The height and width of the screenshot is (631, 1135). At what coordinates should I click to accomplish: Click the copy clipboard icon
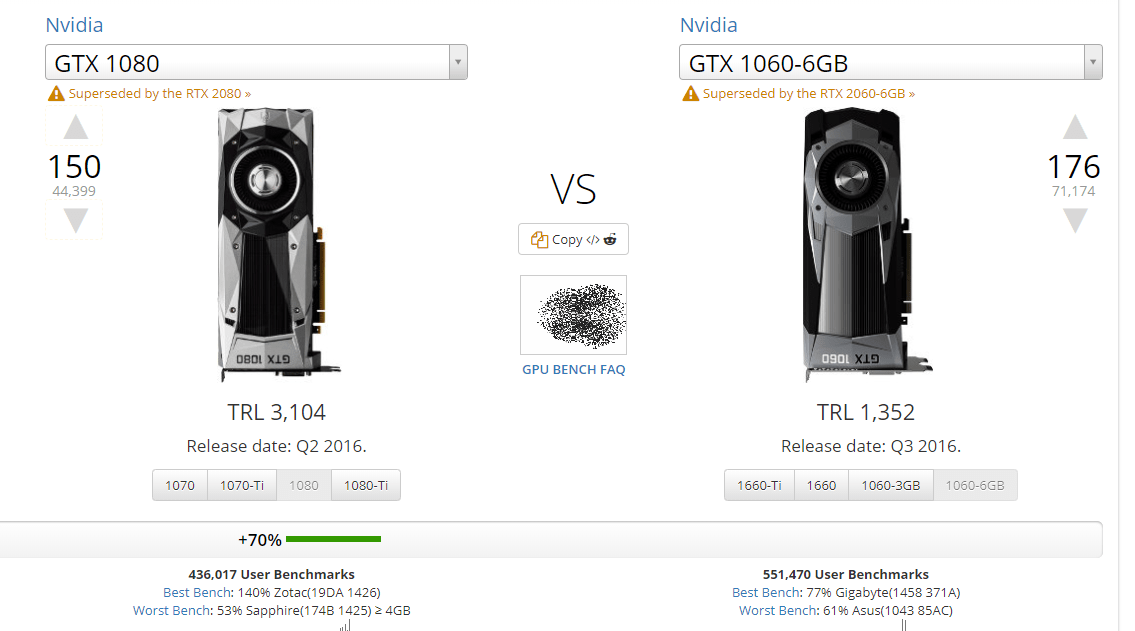tap(539, 239)
